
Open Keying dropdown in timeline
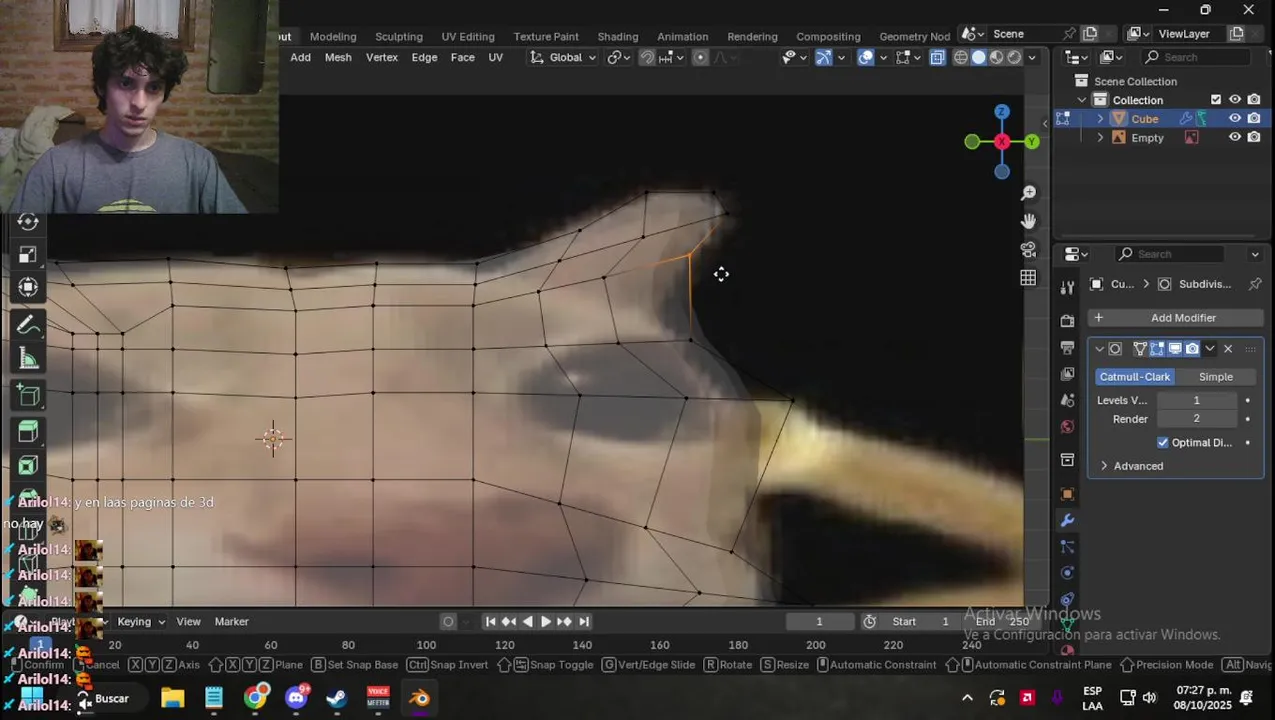click(141, 622)
